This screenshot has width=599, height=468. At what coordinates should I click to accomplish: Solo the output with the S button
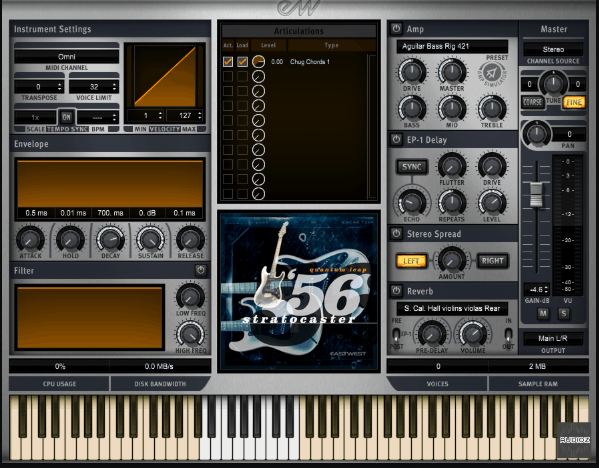(x=563, y=314)
